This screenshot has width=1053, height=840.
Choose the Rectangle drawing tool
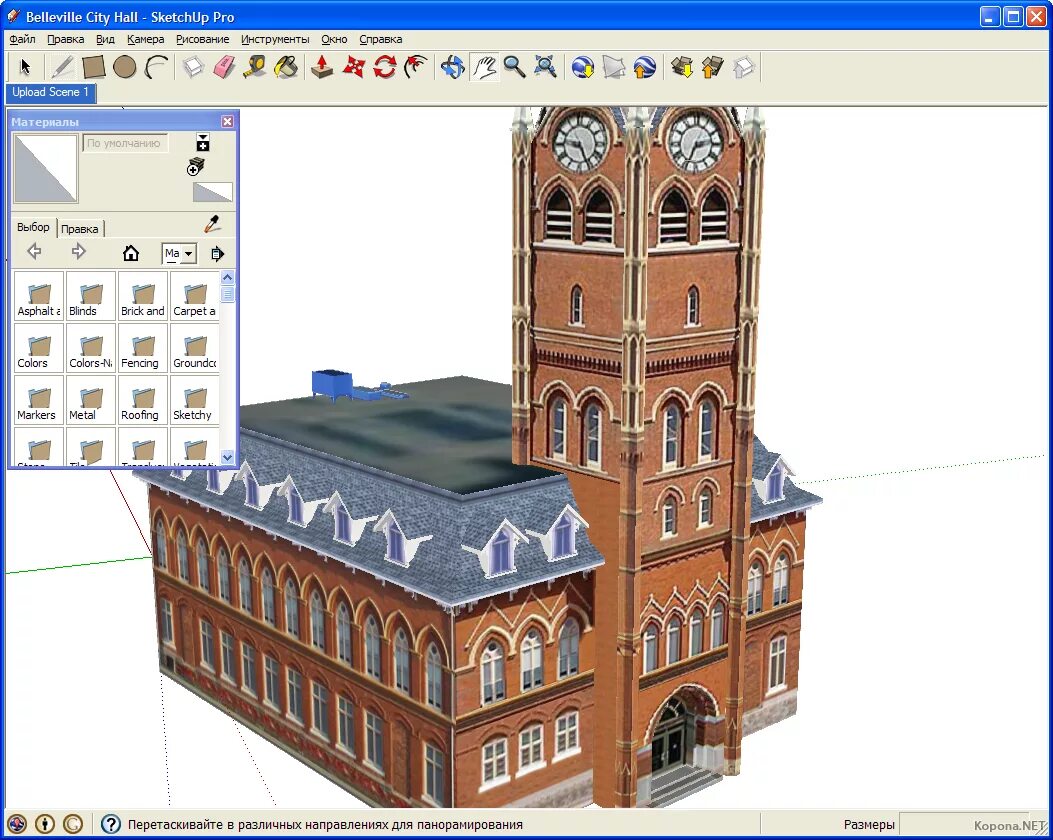tap(93, 67)
